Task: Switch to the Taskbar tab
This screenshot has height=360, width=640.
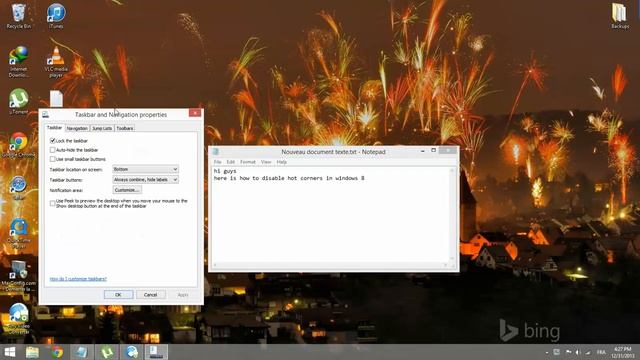Action: click(54, 128)
